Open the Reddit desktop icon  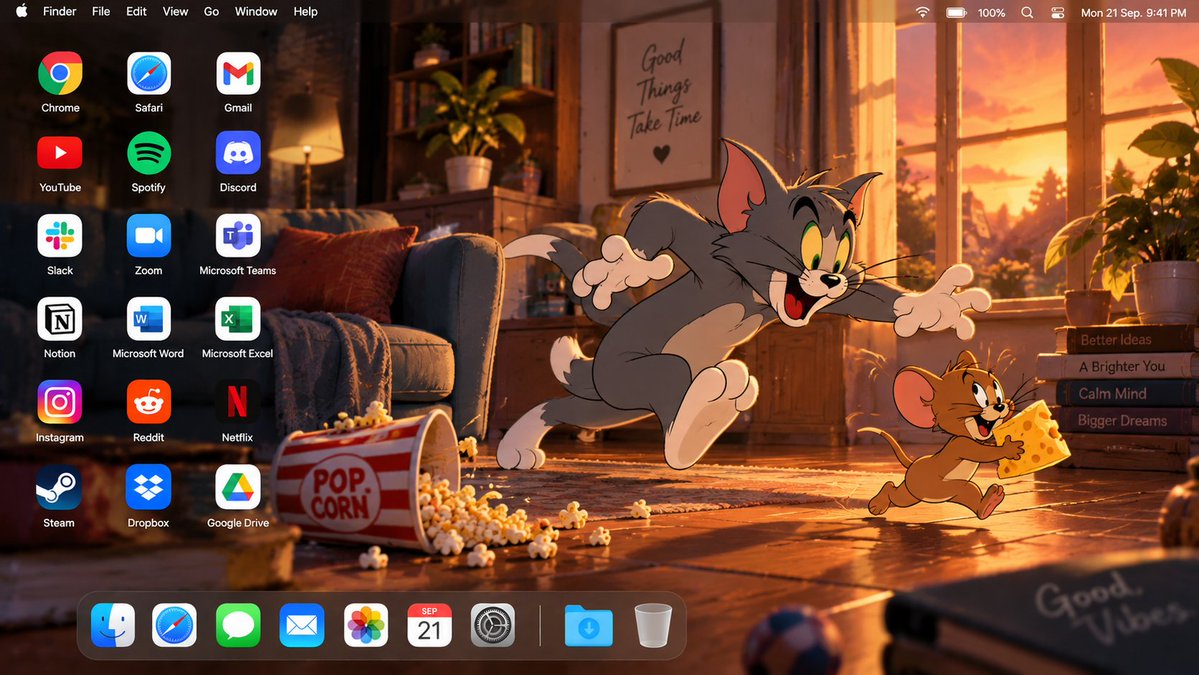[x=148, y=403]
